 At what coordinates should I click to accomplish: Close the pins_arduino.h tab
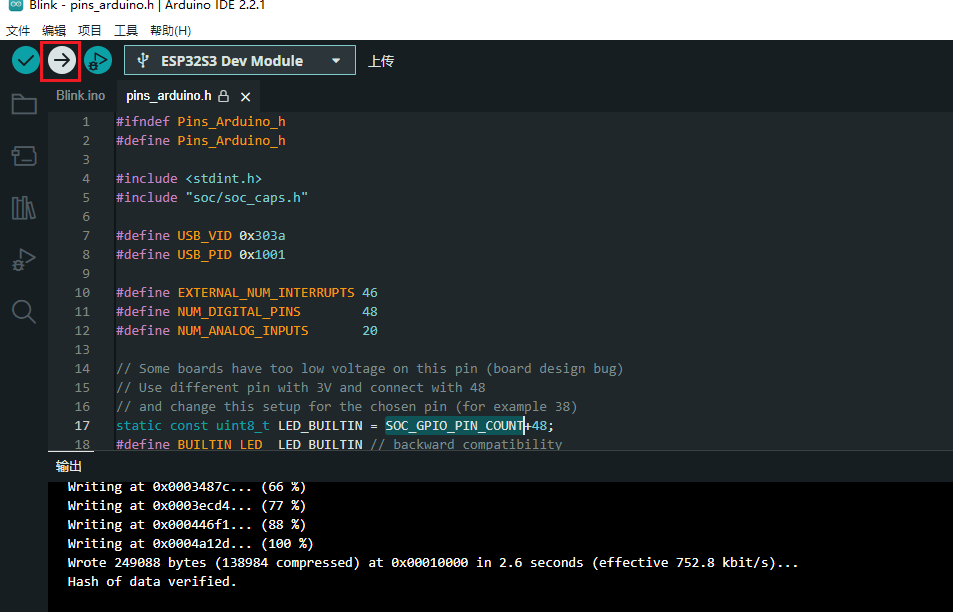[246, 97]
